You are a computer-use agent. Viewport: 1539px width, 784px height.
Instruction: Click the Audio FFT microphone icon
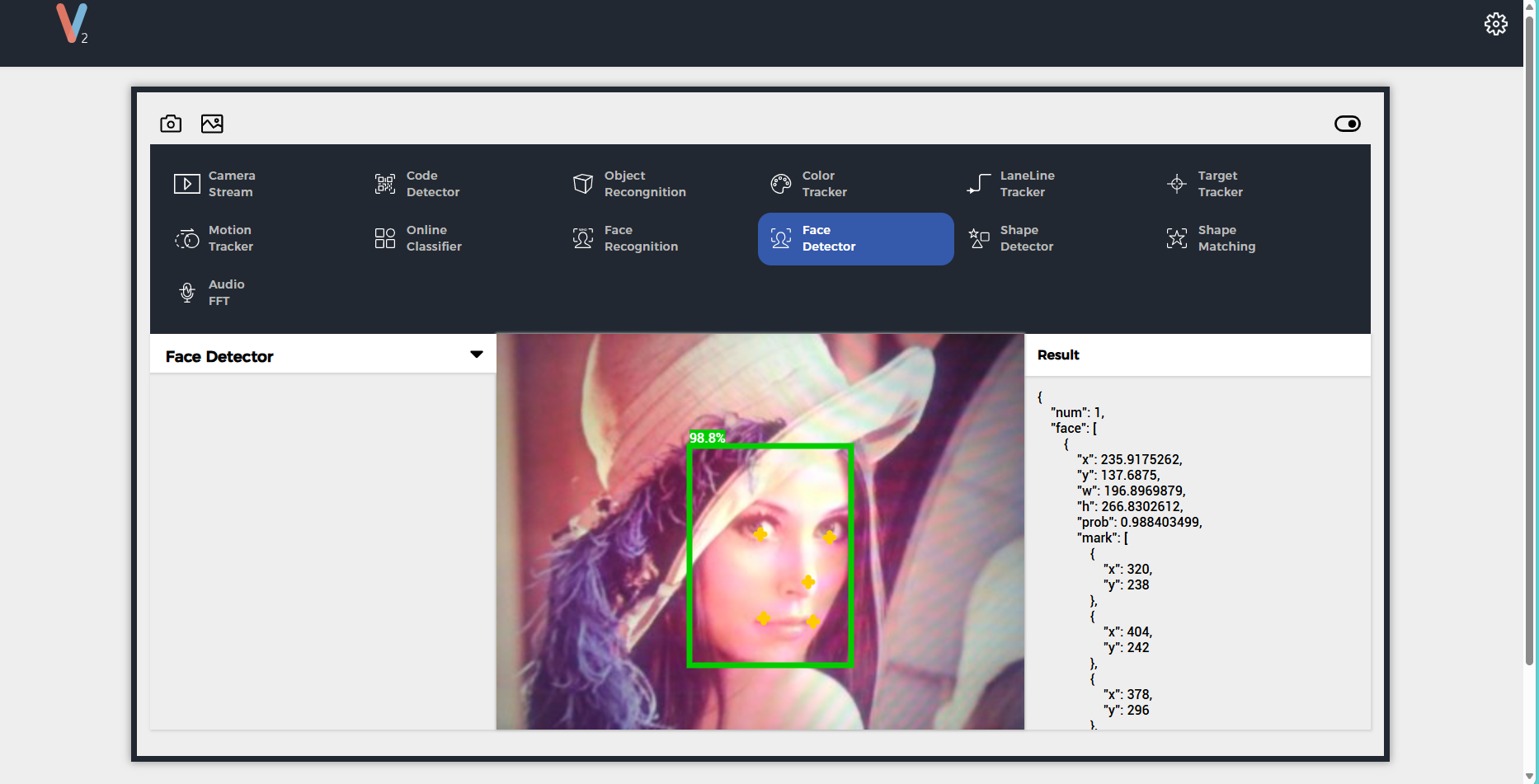click(x=187, y=293)
